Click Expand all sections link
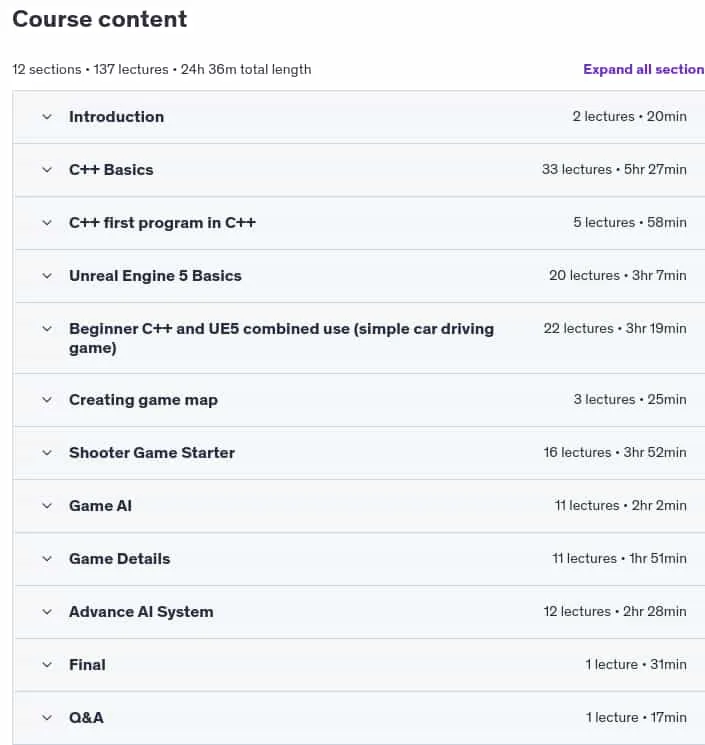This screenshot has height=745, width=705. pos(644,69)
